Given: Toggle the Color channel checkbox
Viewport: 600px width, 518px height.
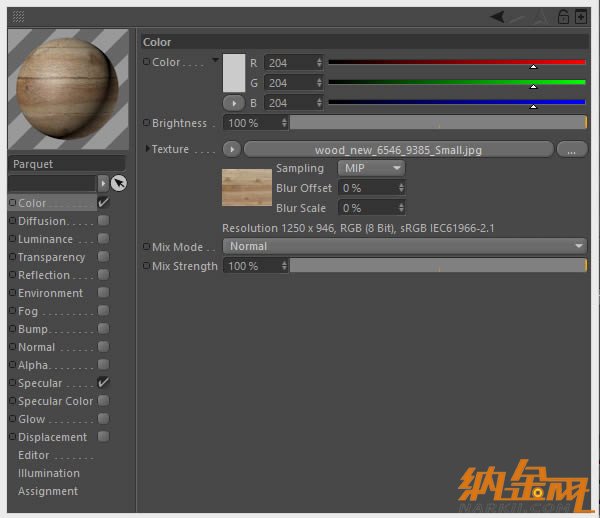Looking at the screenshot, I should [103, 202].
